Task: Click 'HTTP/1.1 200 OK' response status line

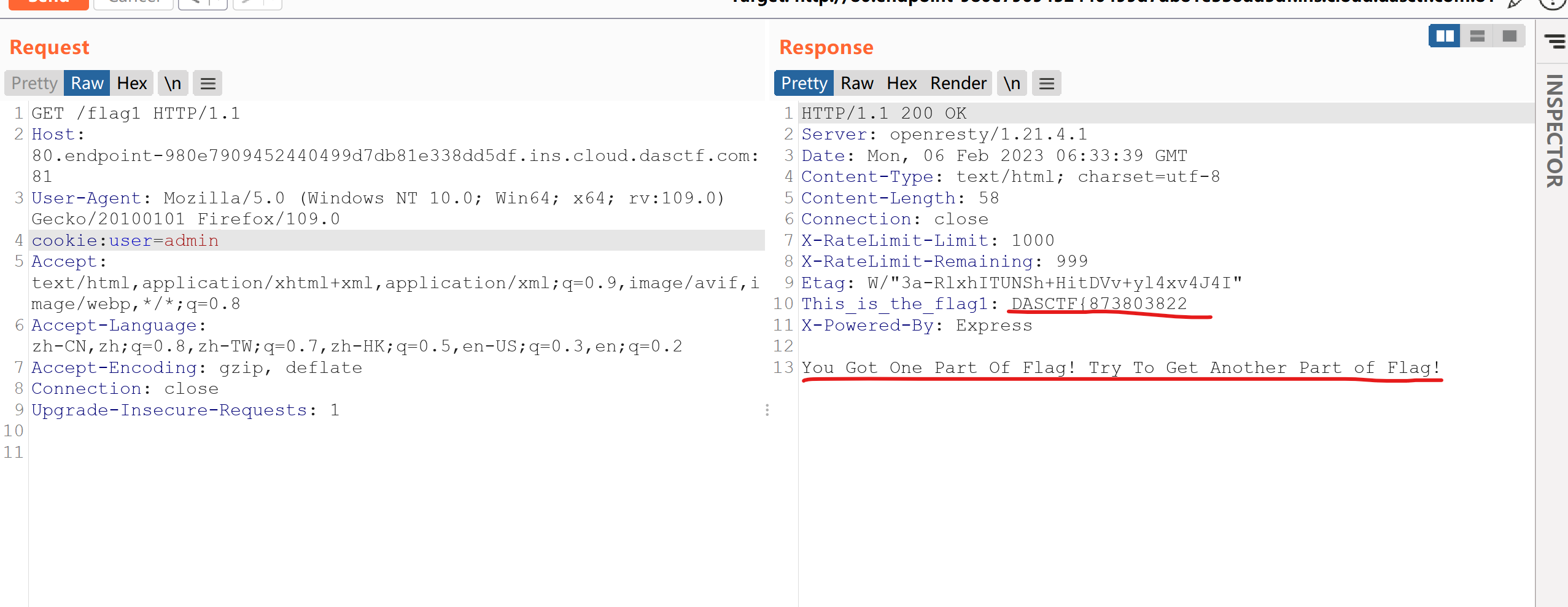Action: [x=884, y=113]
